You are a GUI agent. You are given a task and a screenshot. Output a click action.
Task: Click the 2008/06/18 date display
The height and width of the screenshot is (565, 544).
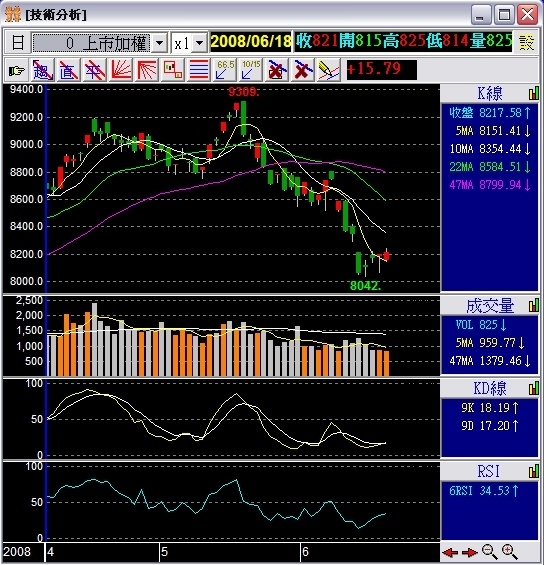(251, 41)
